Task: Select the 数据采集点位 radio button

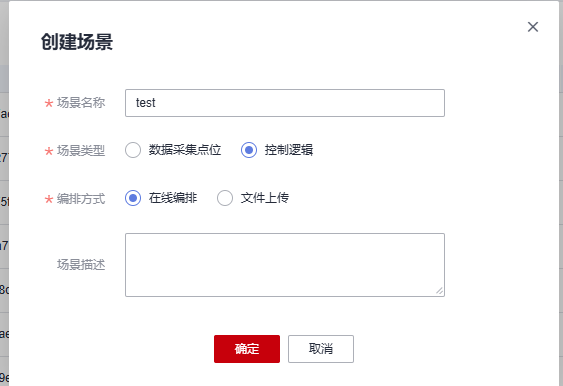Action: coord(133,150)
